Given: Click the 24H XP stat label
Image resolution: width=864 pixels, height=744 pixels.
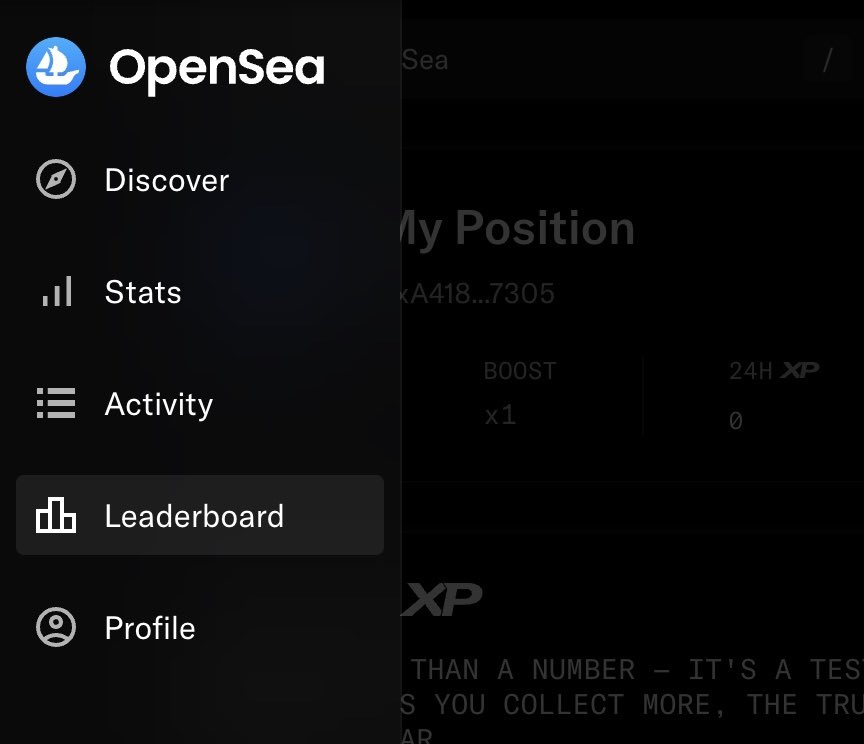Looking at the screenshot, I should [773, 371].
